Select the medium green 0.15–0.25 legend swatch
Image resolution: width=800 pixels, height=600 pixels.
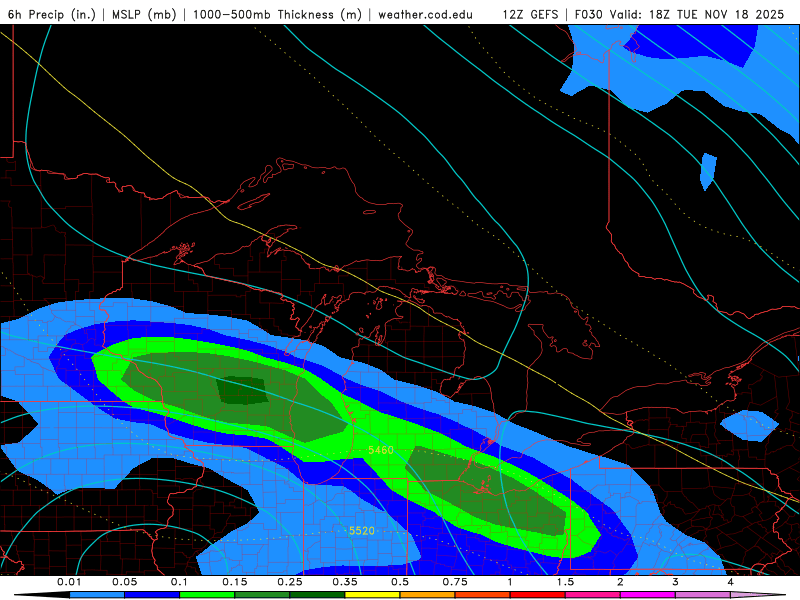262,595
